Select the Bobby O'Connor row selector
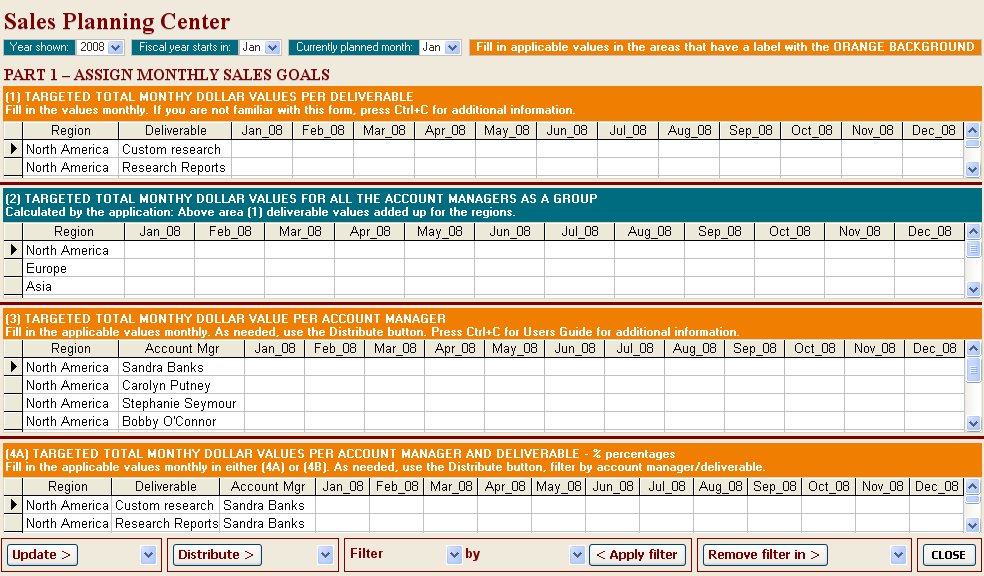The width and height of the screenshot is (984, 576). 13,422
